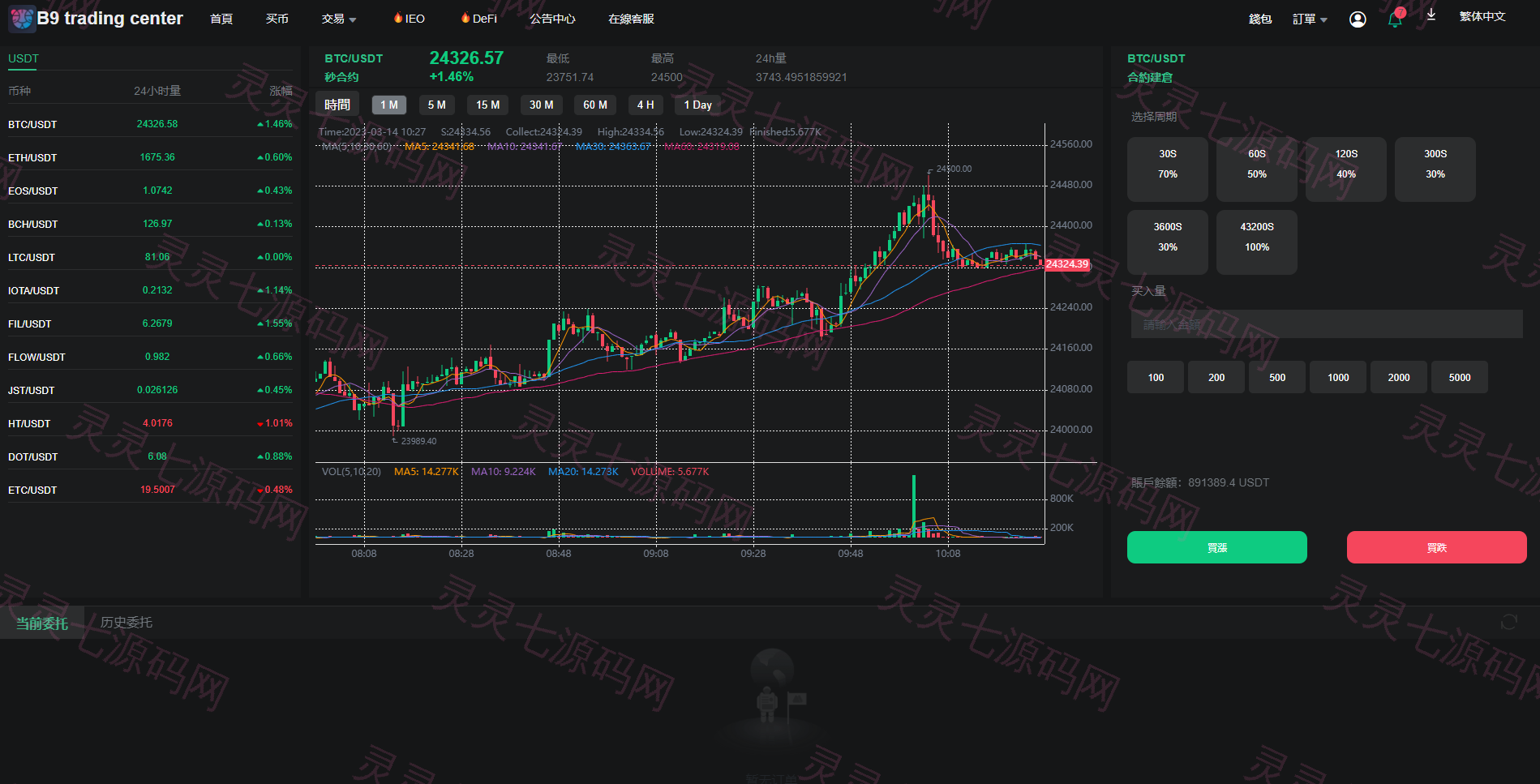The height and width of the screenshot is (784, 1540).
Task: Choose the 120S 40% period
Action: point(1346,169)
